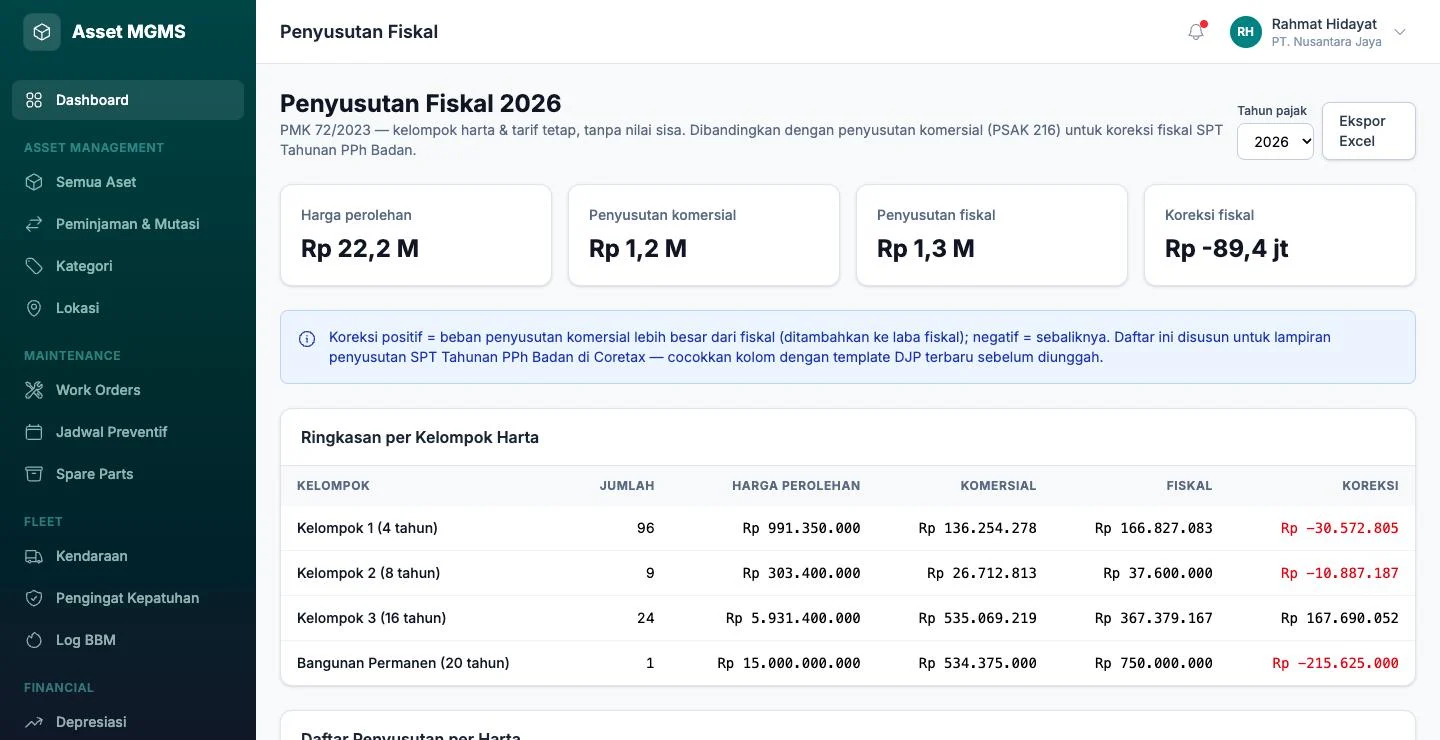This screenshot has width=1440, height=740.
Task: Click the Semua Aset box icon
Action: tap(34, 182)
